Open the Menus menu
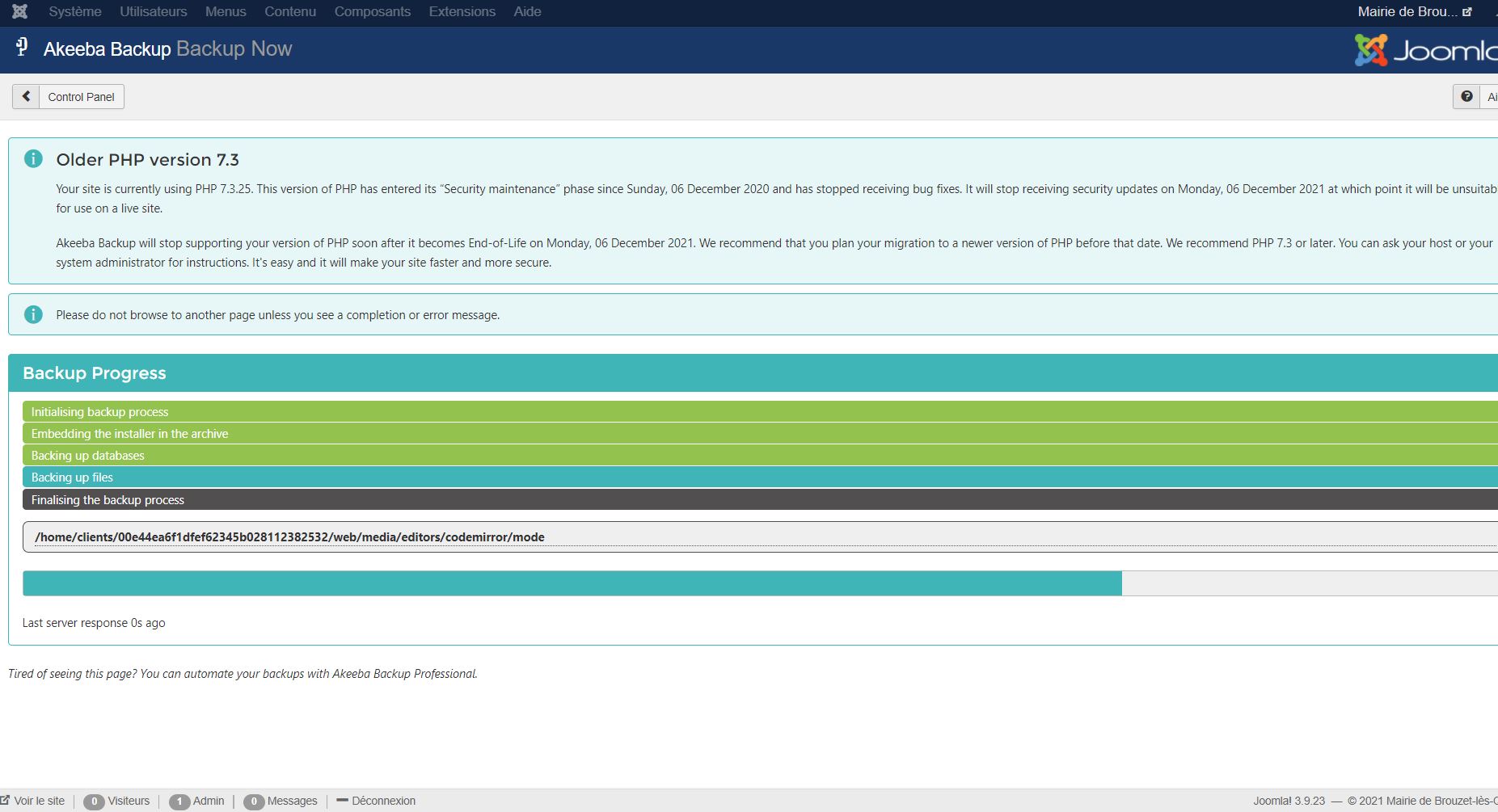Screen dimensions: 1498x812 226,11
